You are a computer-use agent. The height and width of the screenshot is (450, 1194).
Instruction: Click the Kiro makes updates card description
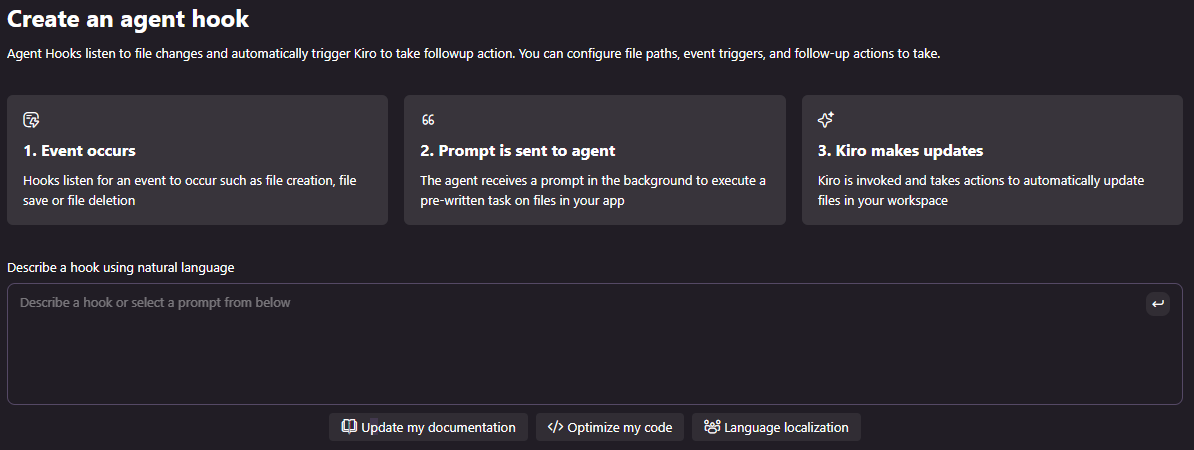tap(981, 191)
